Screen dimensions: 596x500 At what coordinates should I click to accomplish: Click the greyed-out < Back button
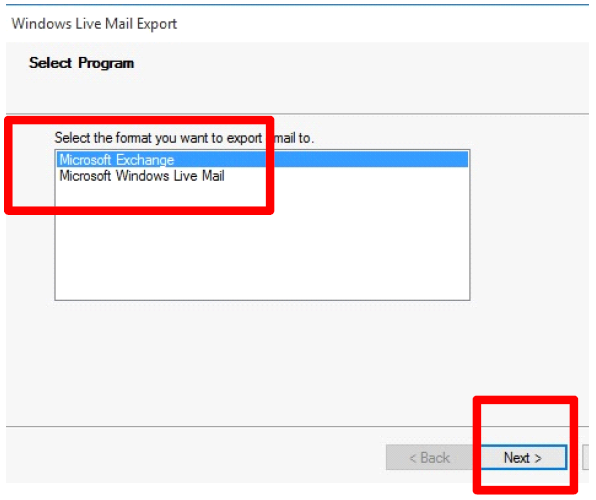430,457
